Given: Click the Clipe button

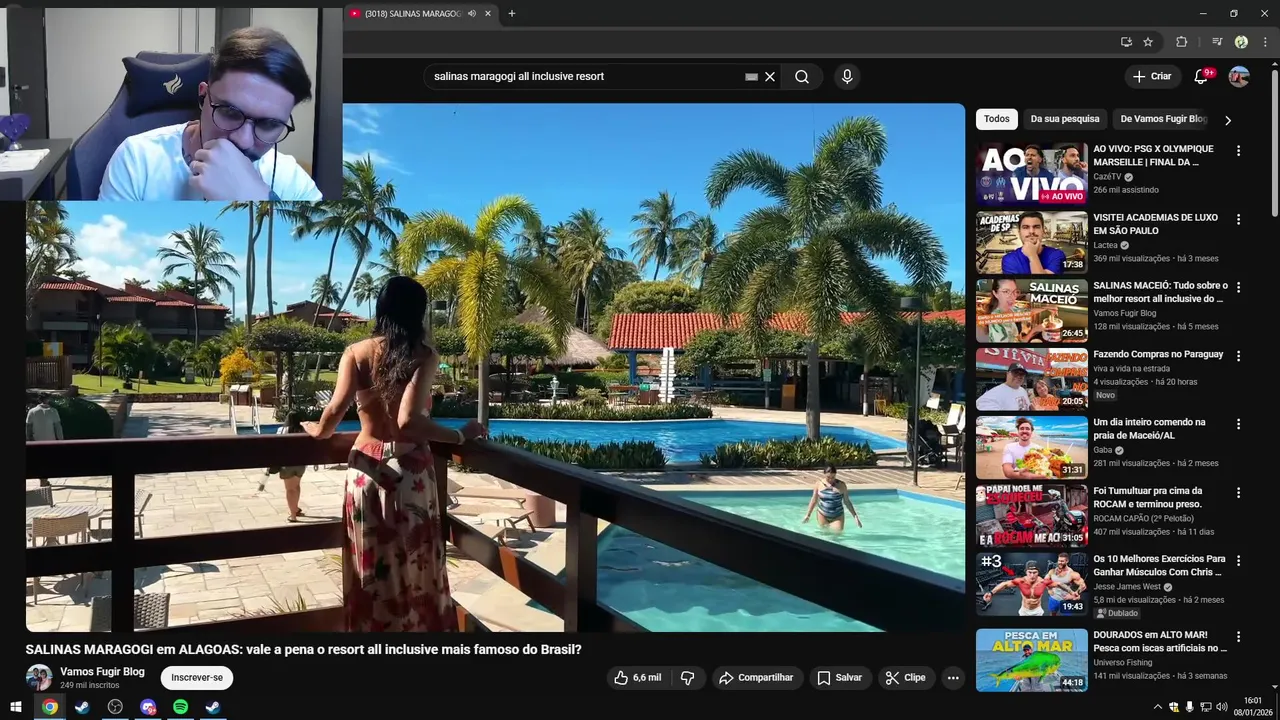Looking at the screenshot, I should click(x=905, y=678).
